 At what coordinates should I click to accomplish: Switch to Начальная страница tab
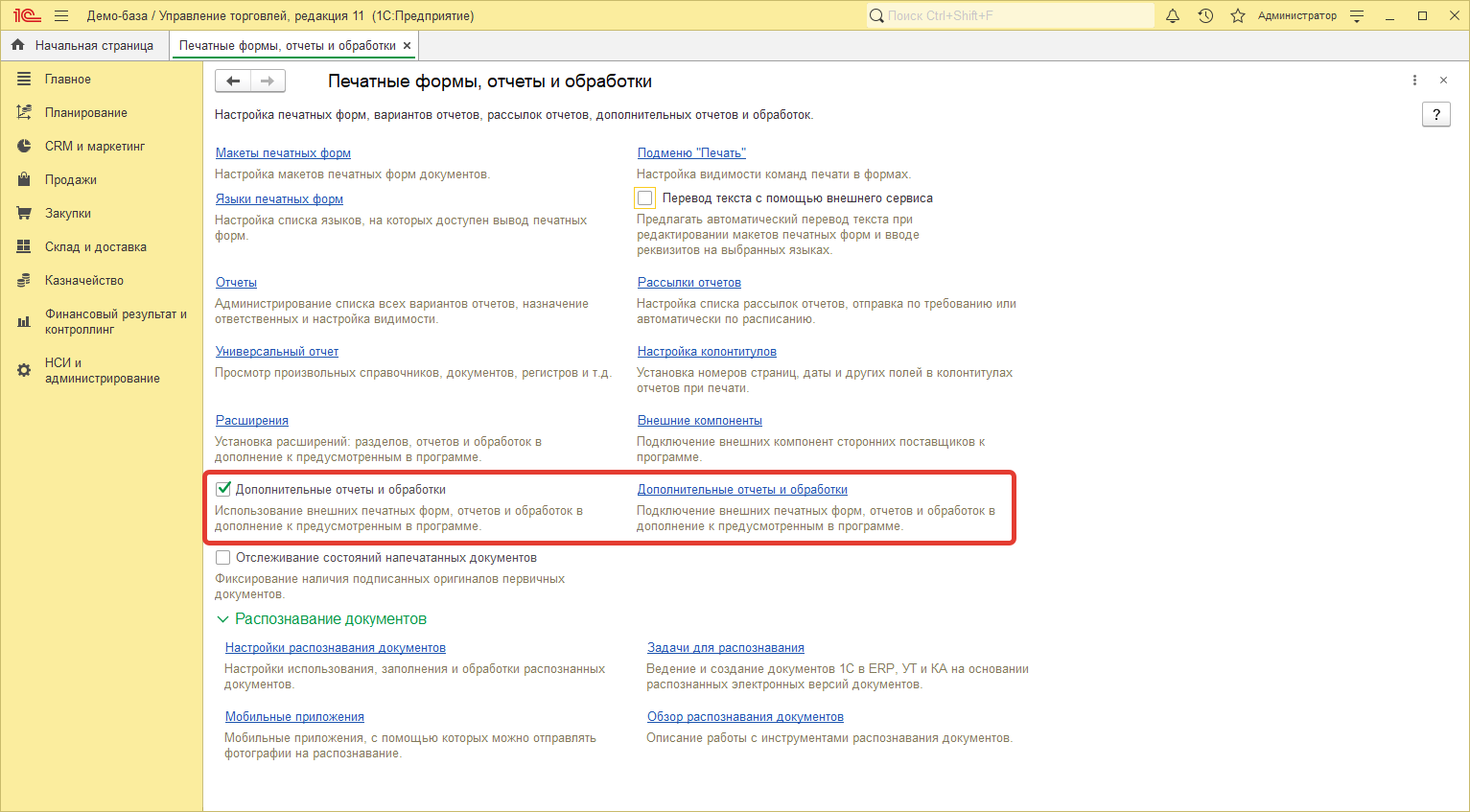pos(93,45)
